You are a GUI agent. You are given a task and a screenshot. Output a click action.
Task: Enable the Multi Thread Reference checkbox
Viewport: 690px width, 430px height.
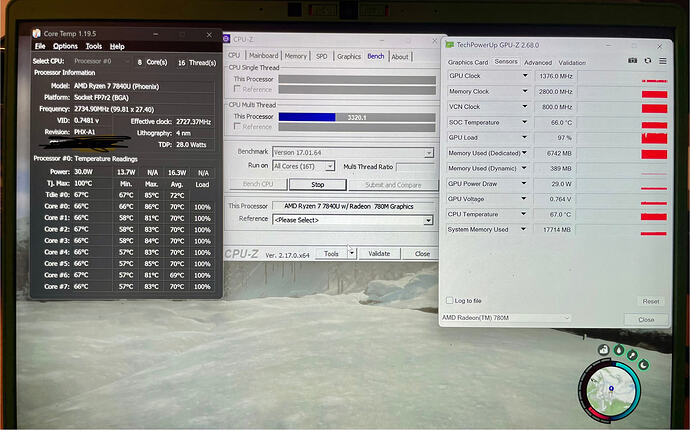[237, 126]
